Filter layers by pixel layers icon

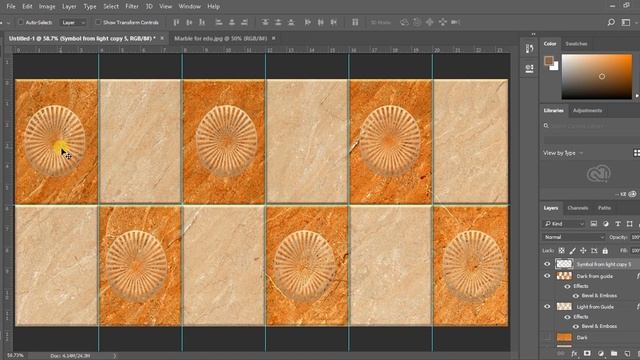click(593, 224)
